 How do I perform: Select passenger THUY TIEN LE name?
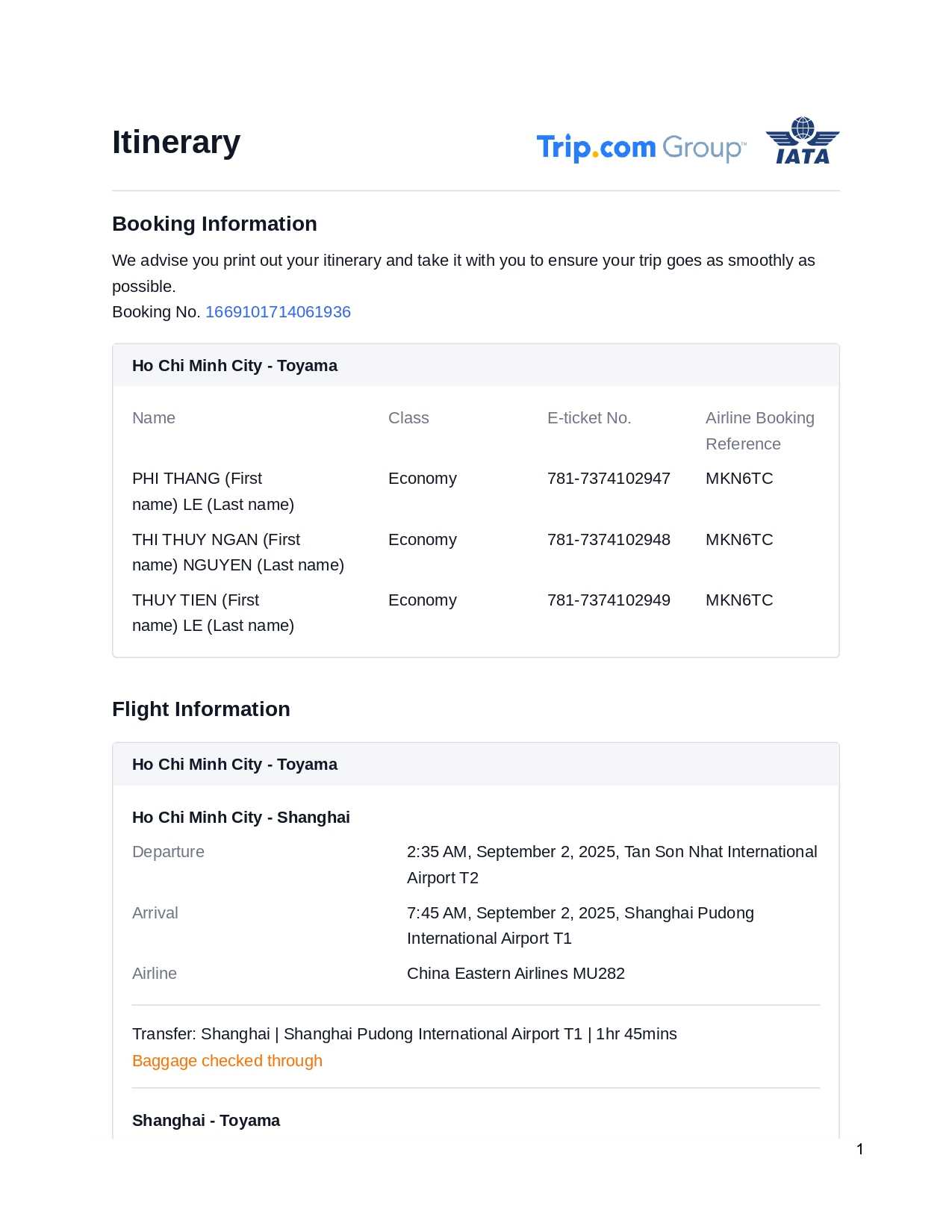(x=213, y=613)
